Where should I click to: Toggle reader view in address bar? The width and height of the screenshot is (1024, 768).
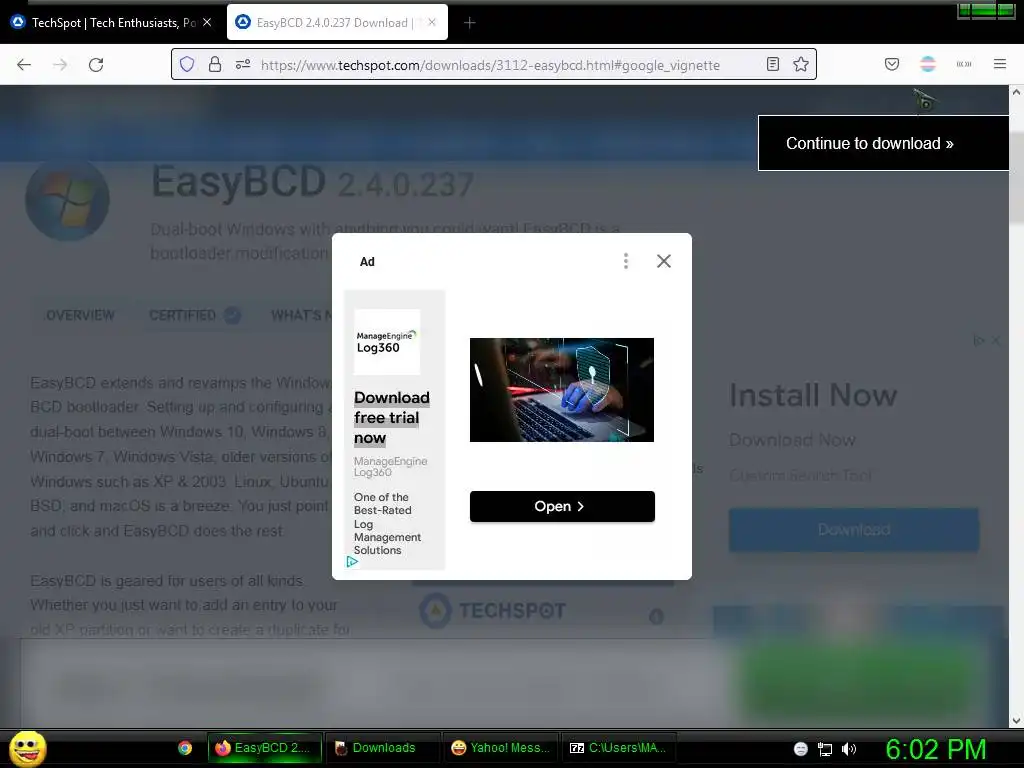pos(773,64)
